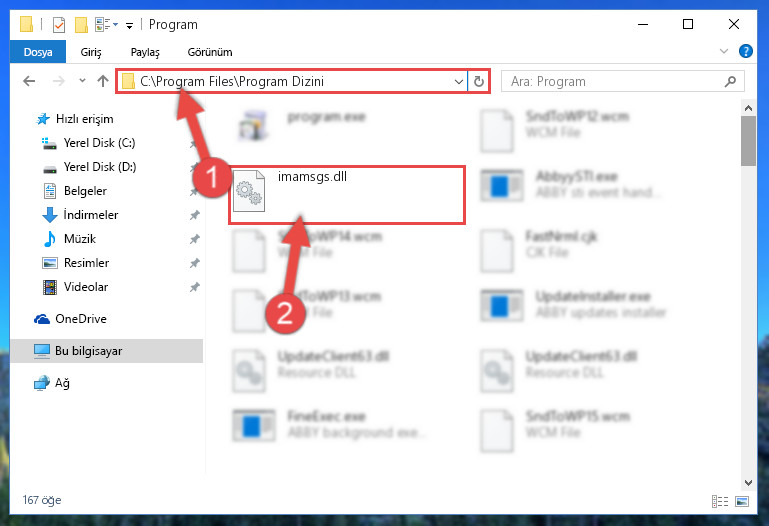
Task: Expand the ribbon with chevron
Action: click(x=723, y=51)
